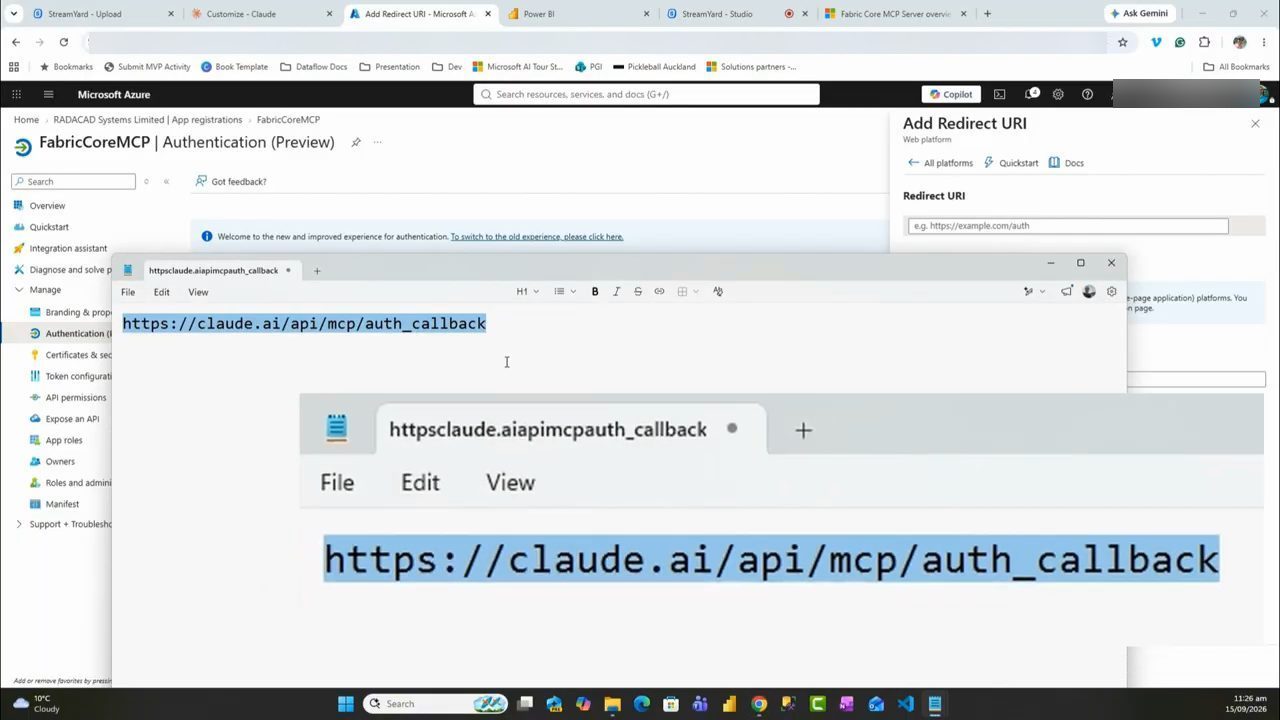Open Azure help question mark icon

coord(1087,94)
